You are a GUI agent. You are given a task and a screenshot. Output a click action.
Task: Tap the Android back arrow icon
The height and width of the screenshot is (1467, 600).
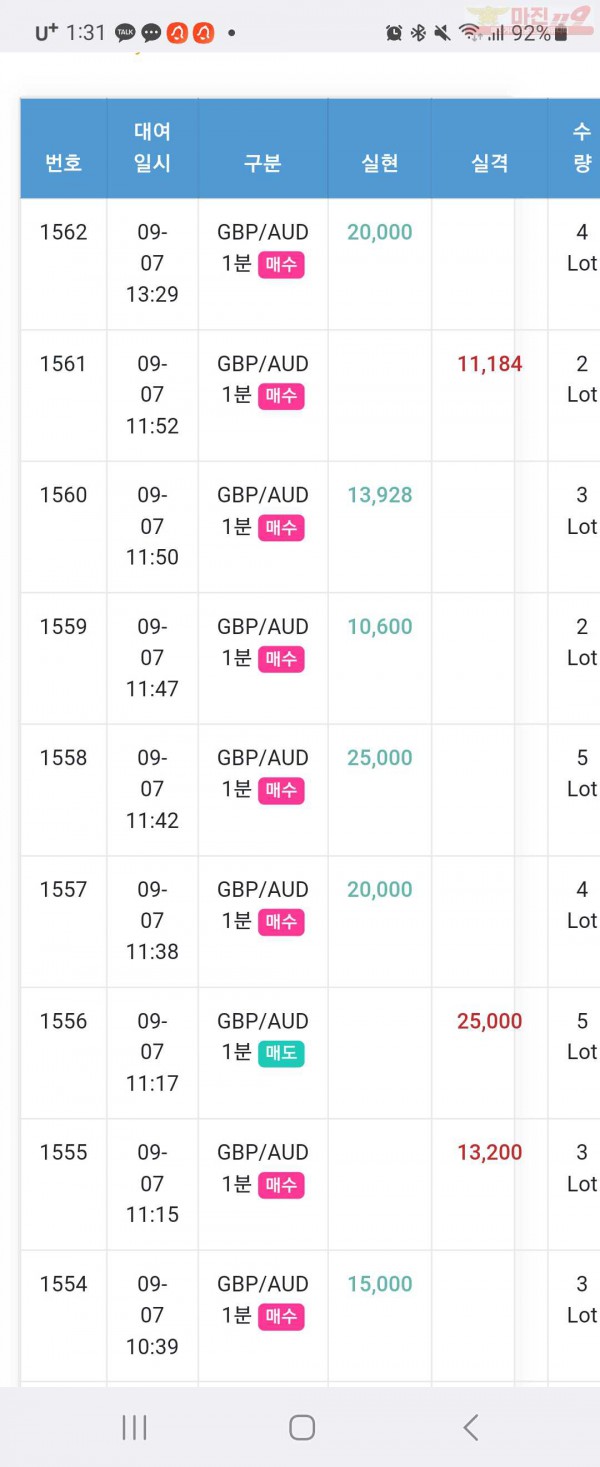point(471,1427)
